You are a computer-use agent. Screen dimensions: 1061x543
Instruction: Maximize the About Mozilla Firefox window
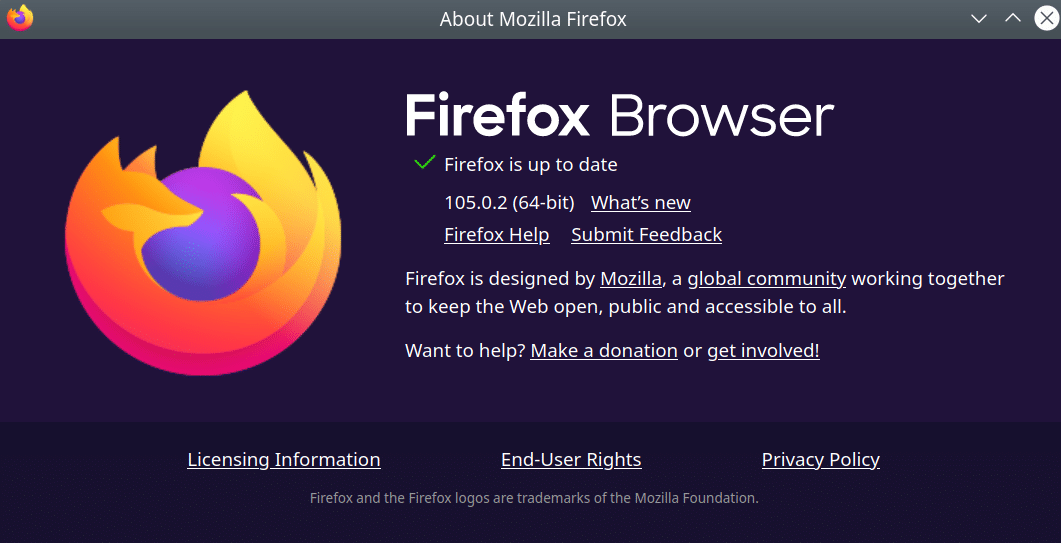tap(1012, 18)
